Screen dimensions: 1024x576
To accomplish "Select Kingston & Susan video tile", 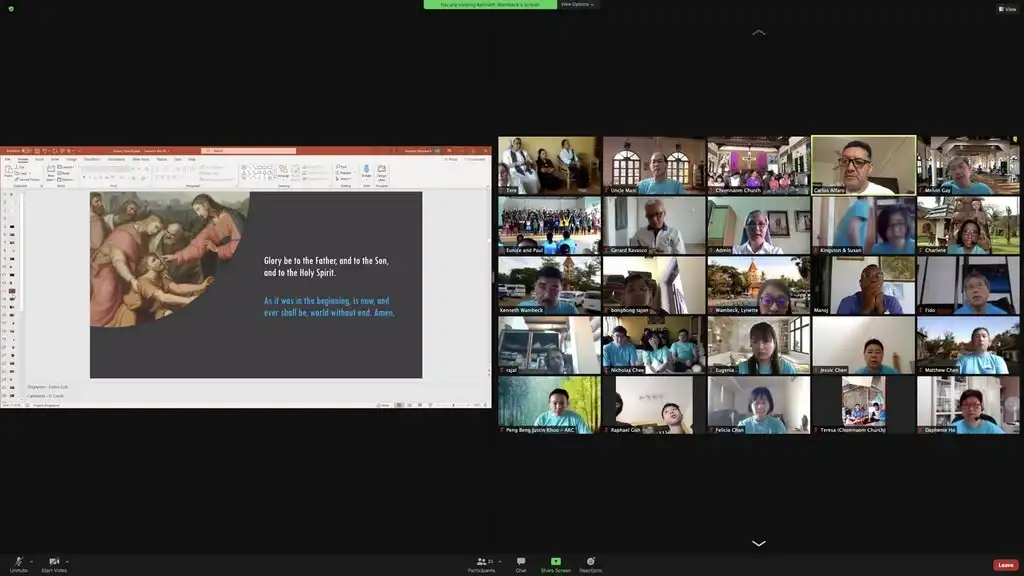I will [863, 225].
